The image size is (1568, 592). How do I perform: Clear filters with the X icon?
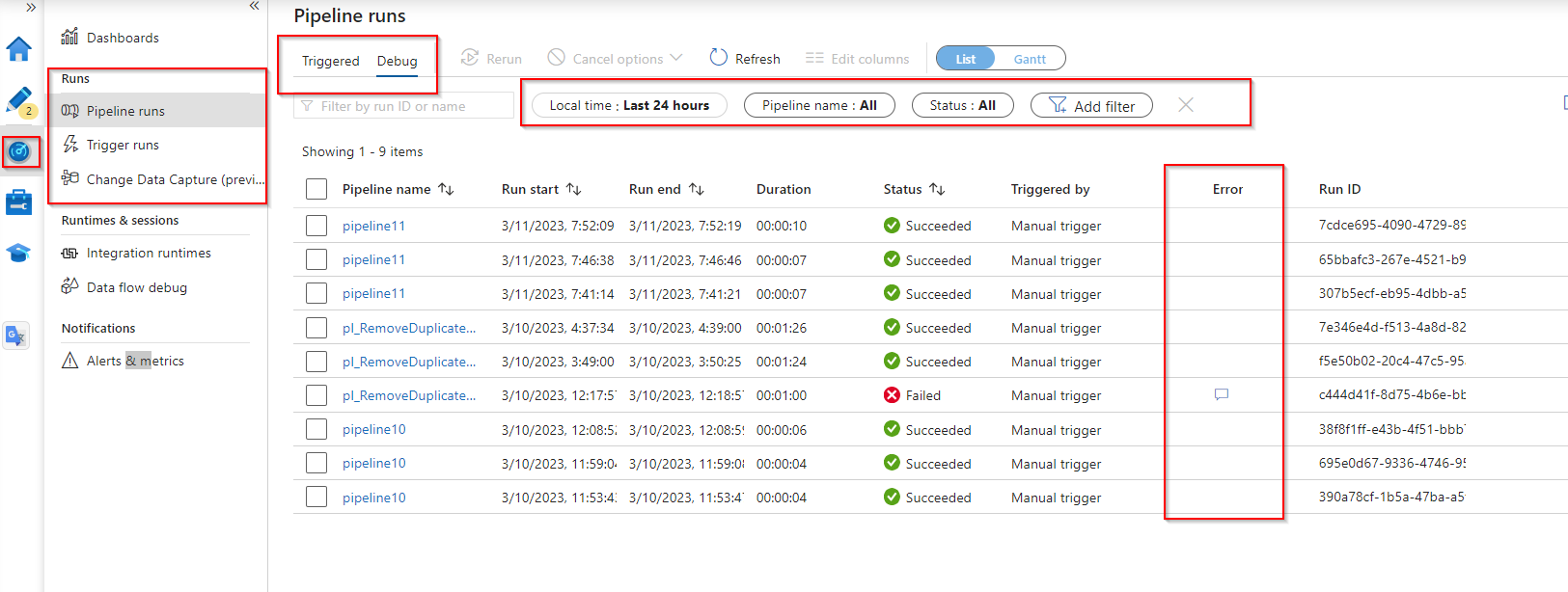pyautogui.click(x=1186, y=105)
